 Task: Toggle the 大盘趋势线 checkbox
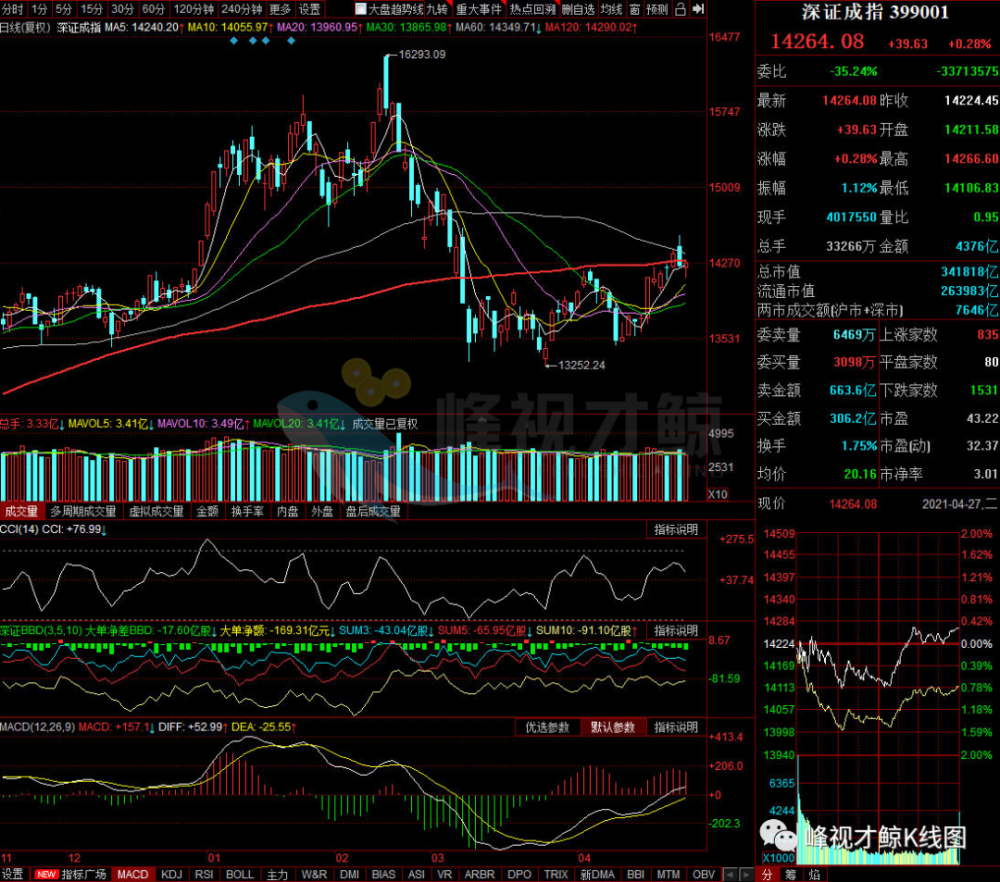click(361, 9)
